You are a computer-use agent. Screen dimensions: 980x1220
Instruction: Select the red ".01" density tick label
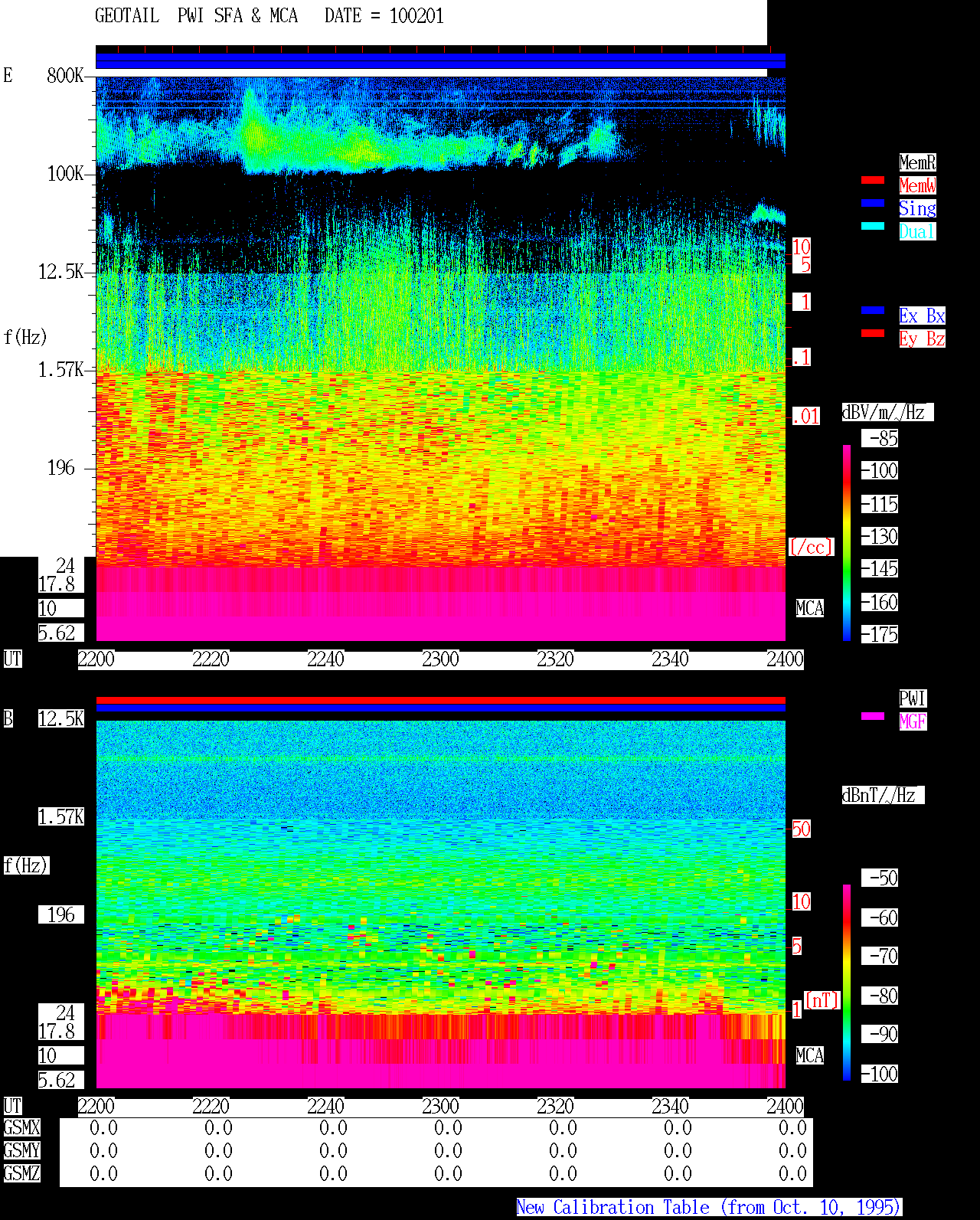(806, 417)
